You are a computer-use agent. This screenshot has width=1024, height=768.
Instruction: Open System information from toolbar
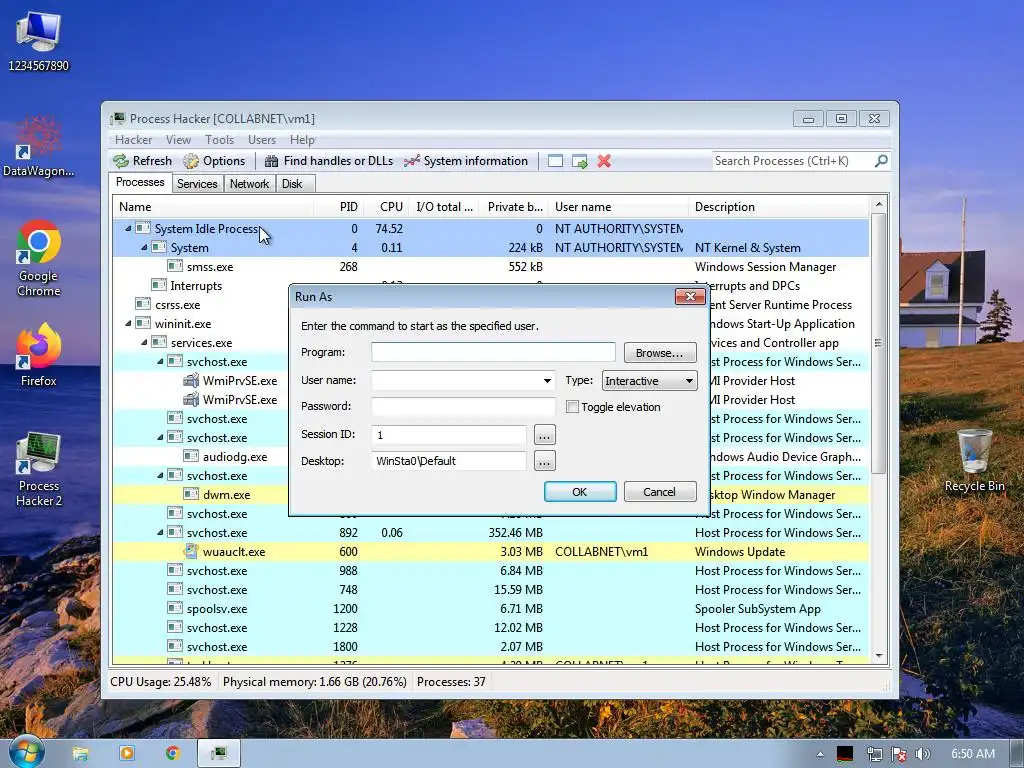[465, 161]
